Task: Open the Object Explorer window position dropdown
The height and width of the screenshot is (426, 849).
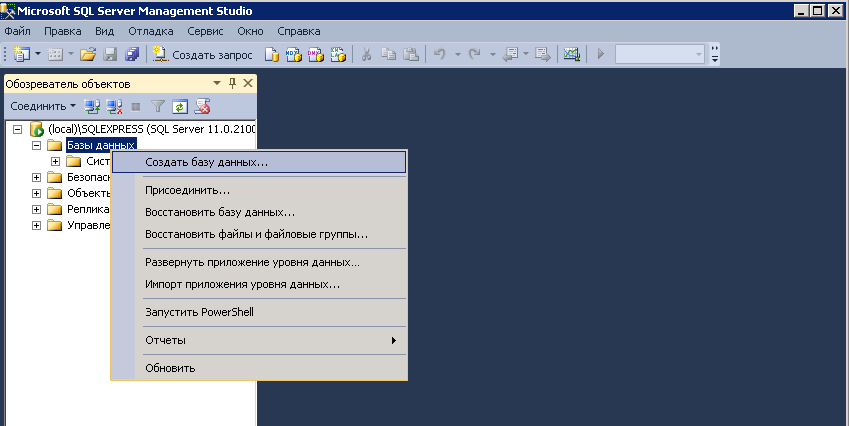Action: pyautogui.click(x=217, y=83)
